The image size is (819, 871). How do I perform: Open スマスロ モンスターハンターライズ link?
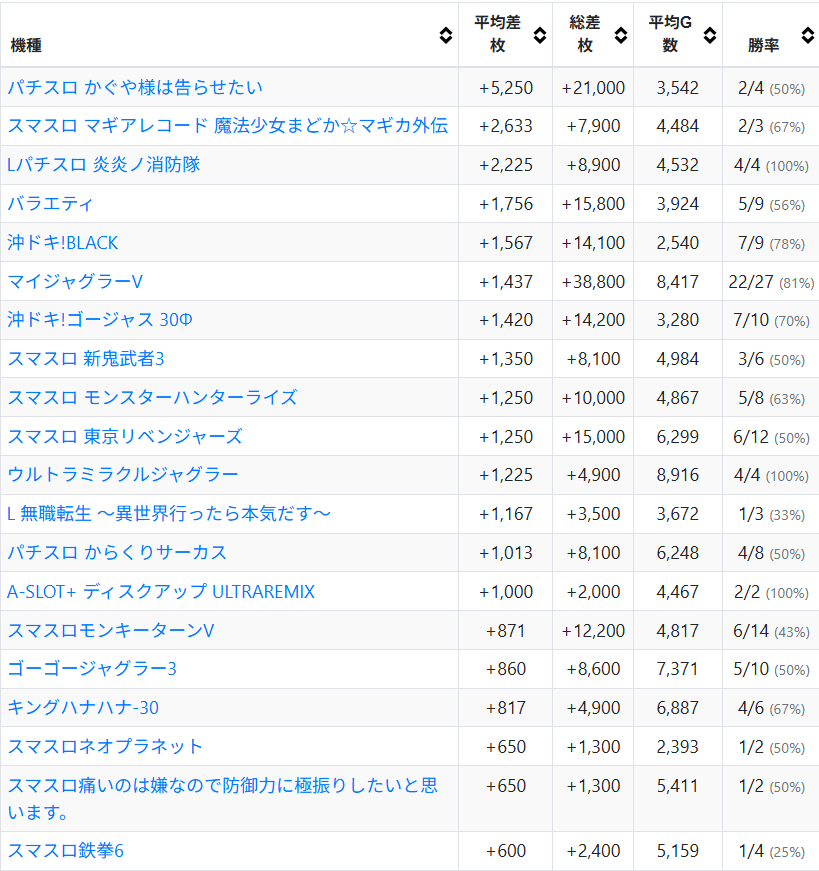click(x=153, y=398)
